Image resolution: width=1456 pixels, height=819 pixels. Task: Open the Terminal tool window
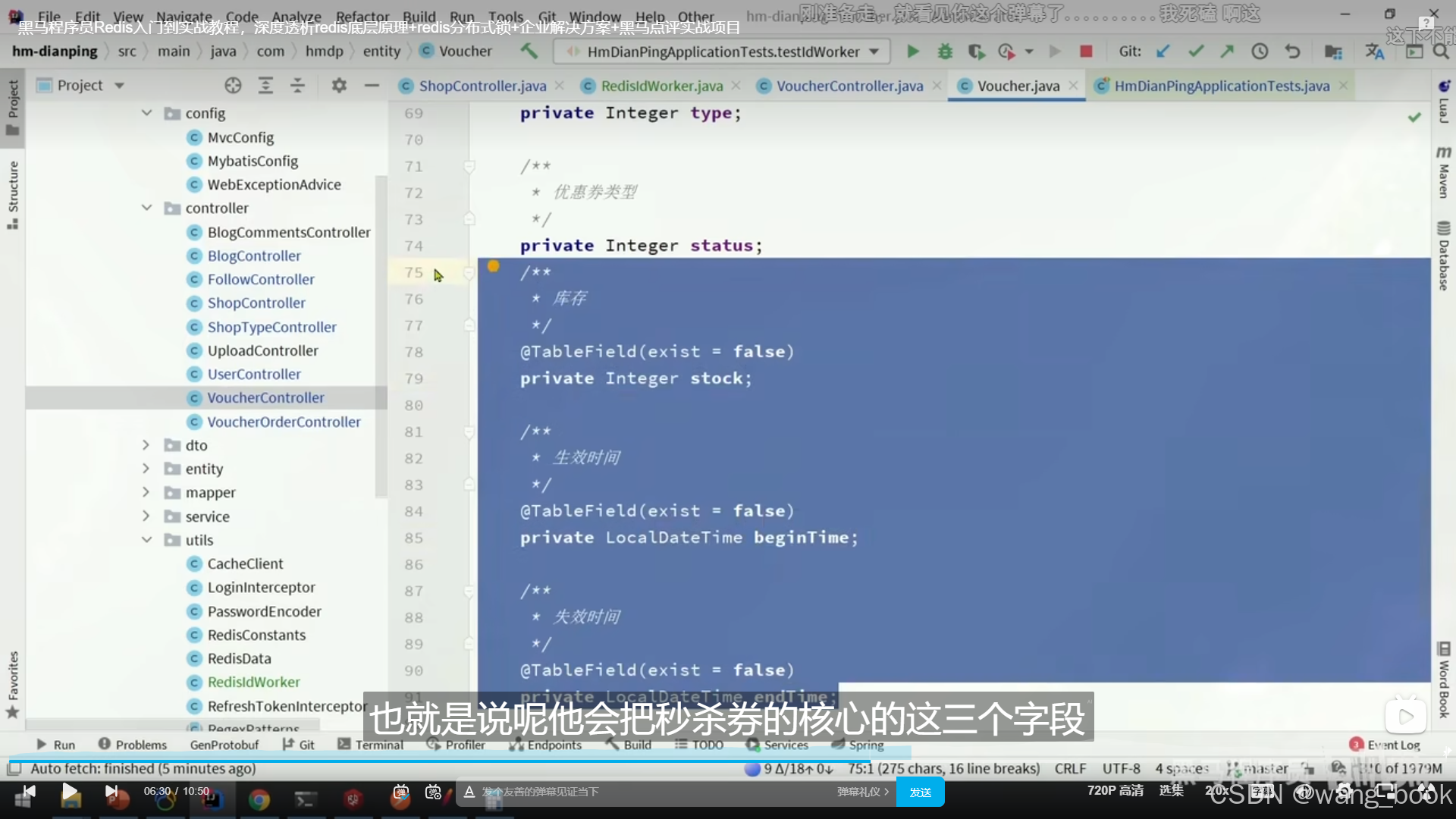coord(370,745)
